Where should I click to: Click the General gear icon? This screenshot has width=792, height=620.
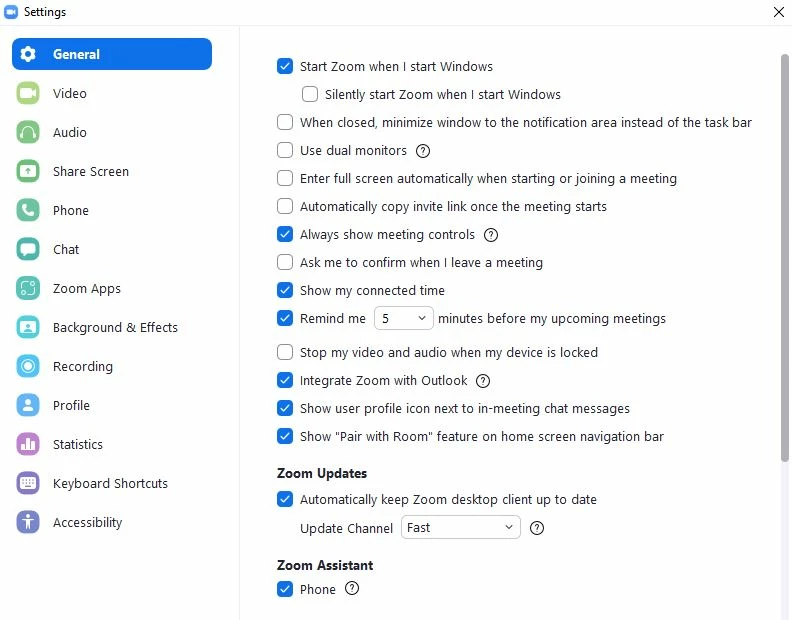[28, 54]
